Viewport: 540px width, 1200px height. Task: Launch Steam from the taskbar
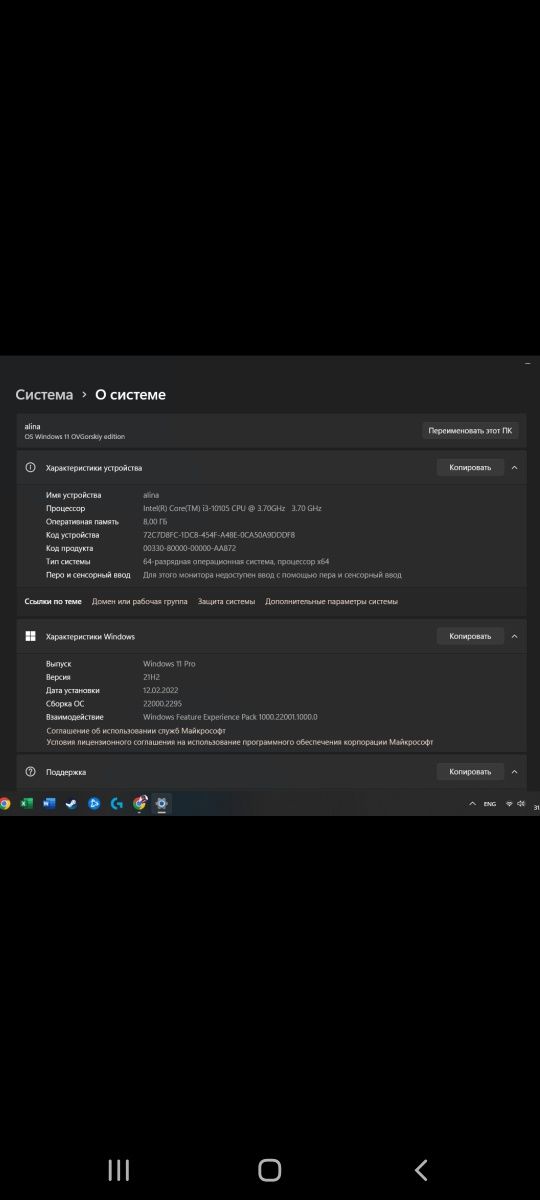pos(71,803)
